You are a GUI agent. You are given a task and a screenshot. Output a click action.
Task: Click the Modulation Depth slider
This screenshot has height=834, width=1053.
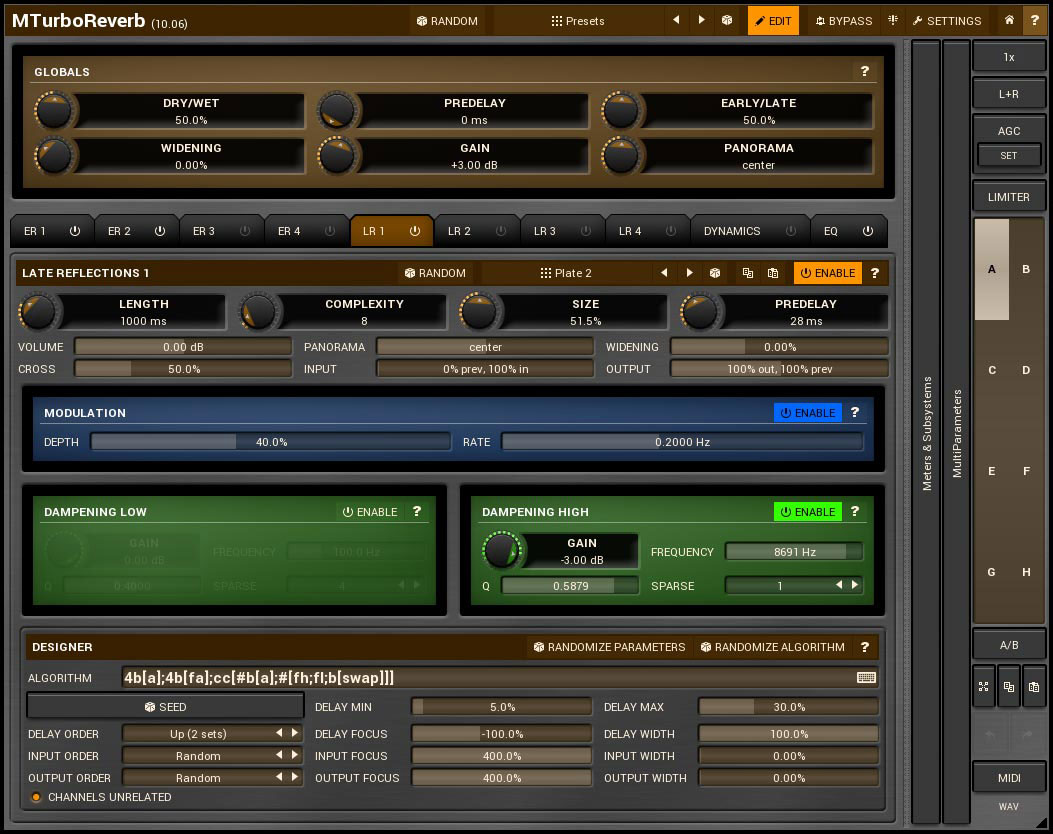270,441
